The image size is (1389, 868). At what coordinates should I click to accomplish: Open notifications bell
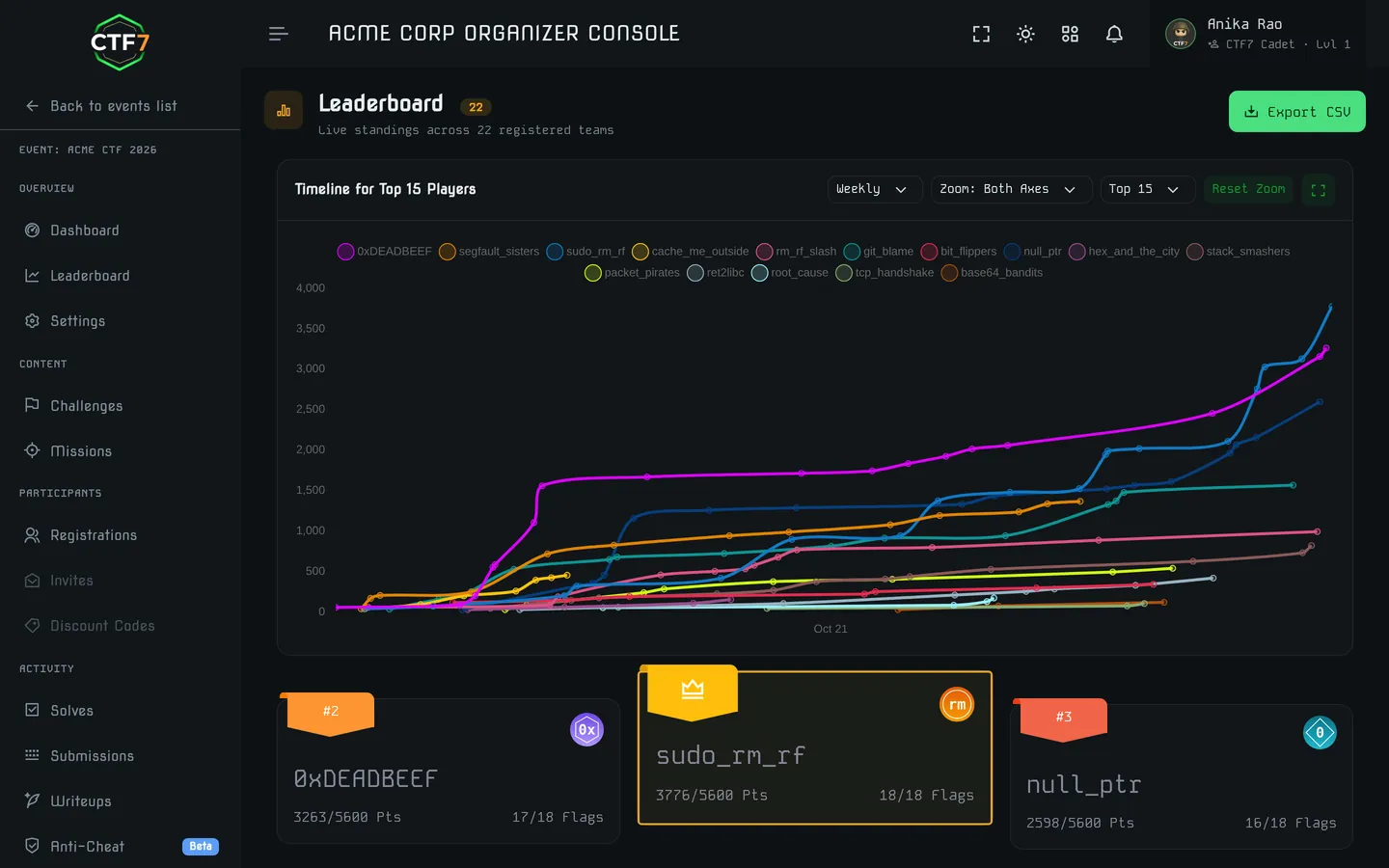[x=1114, y=34]
